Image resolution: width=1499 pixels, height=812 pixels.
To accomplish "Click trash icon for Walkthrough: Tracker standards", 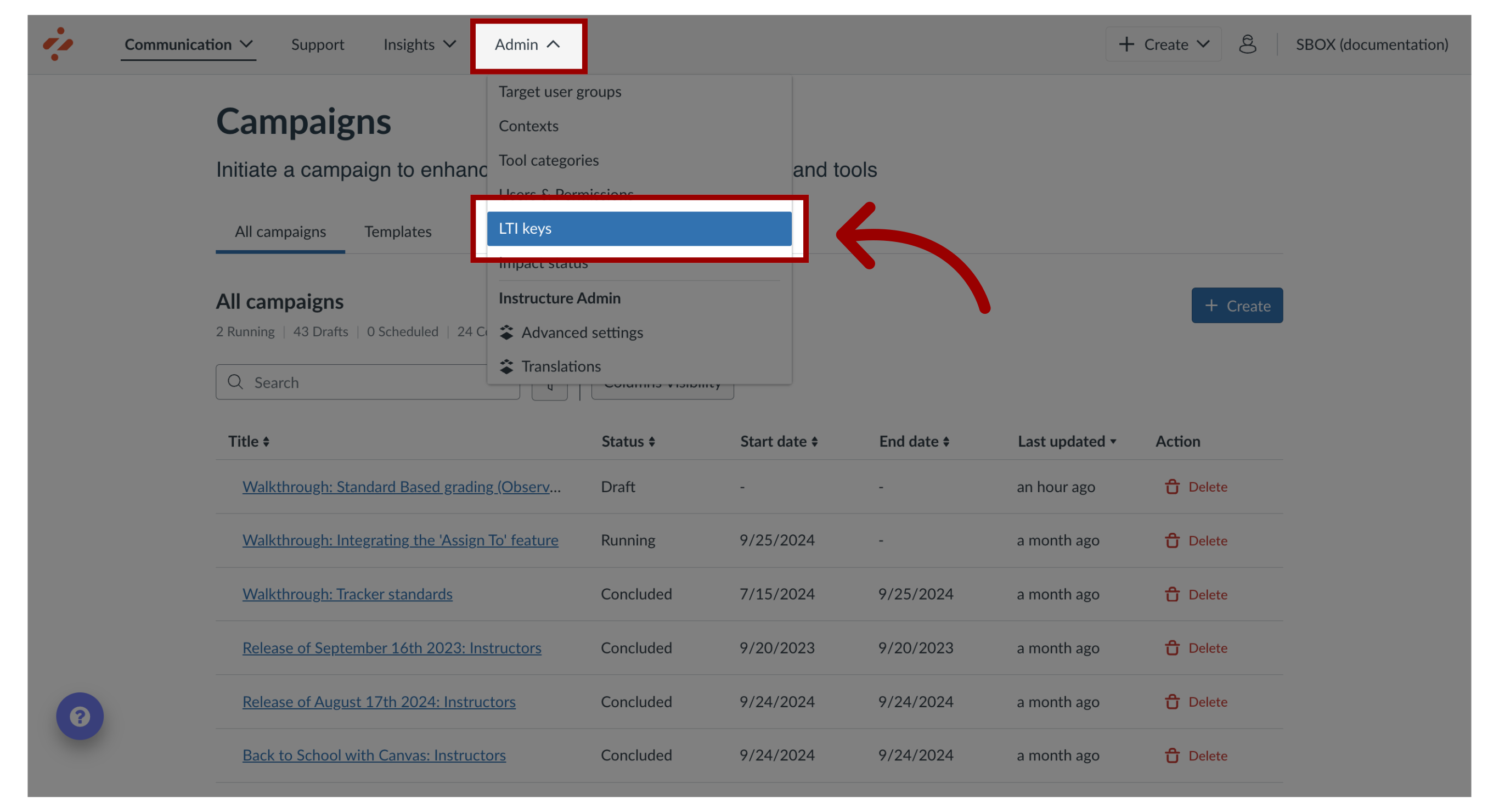I will point(1172,594).
